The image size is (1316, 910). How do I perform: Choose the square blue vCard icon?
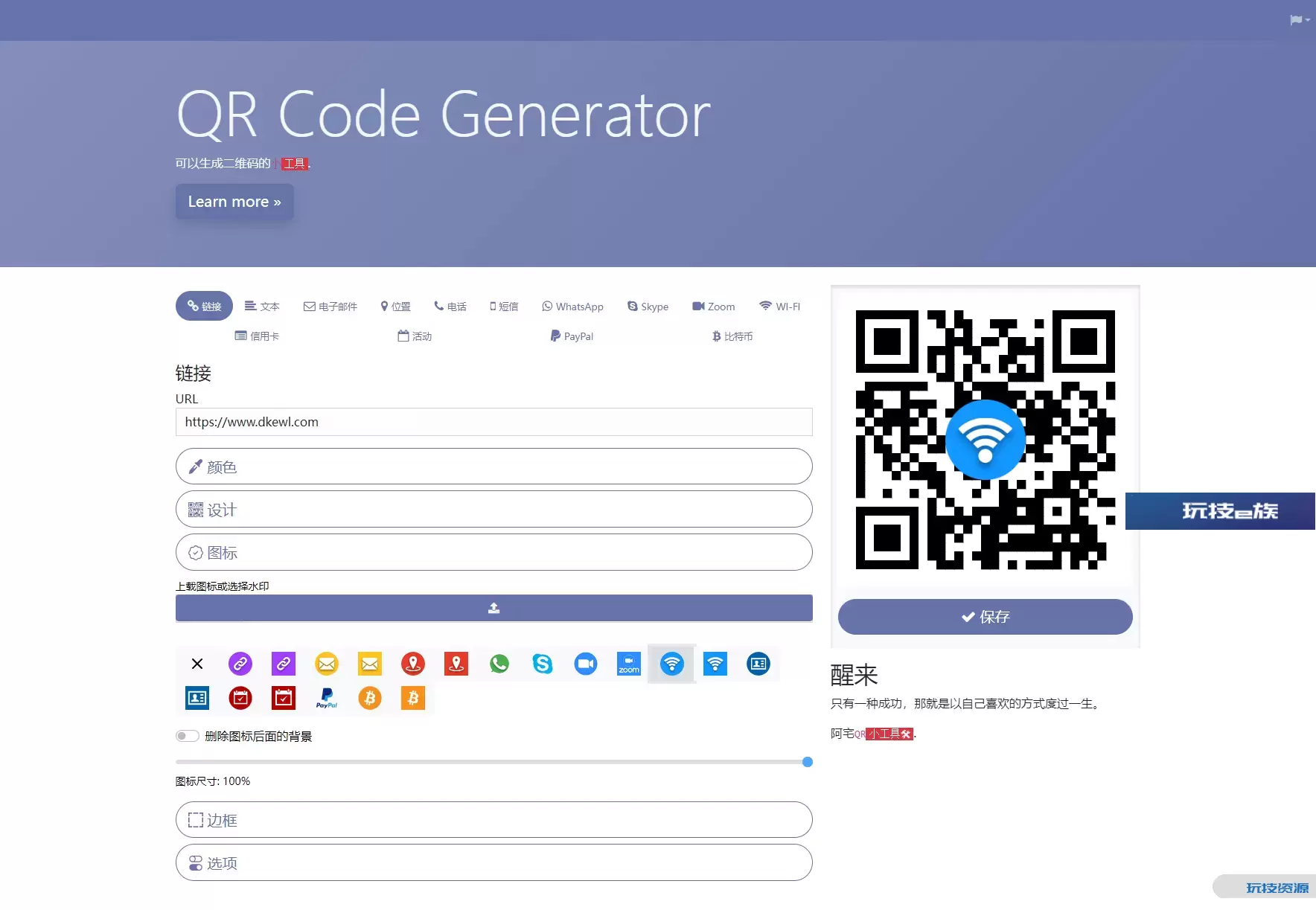point(197,698)
